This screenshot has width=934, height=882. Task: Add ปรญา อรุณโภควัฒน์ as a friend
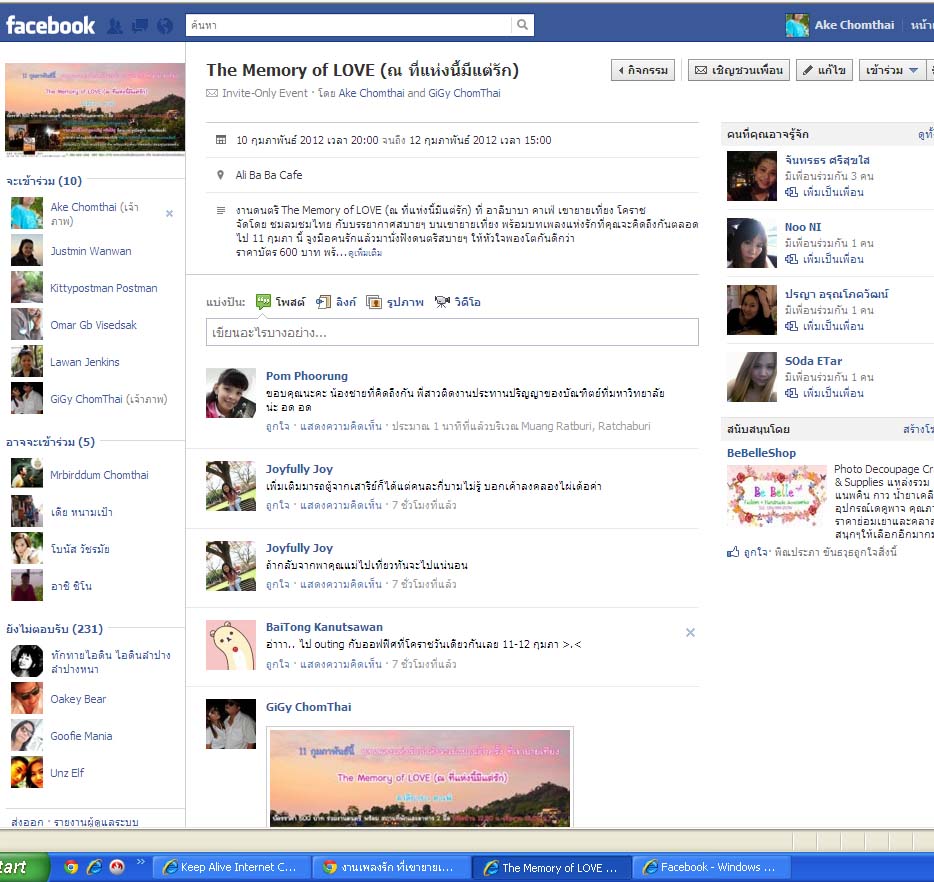point(825,326)
